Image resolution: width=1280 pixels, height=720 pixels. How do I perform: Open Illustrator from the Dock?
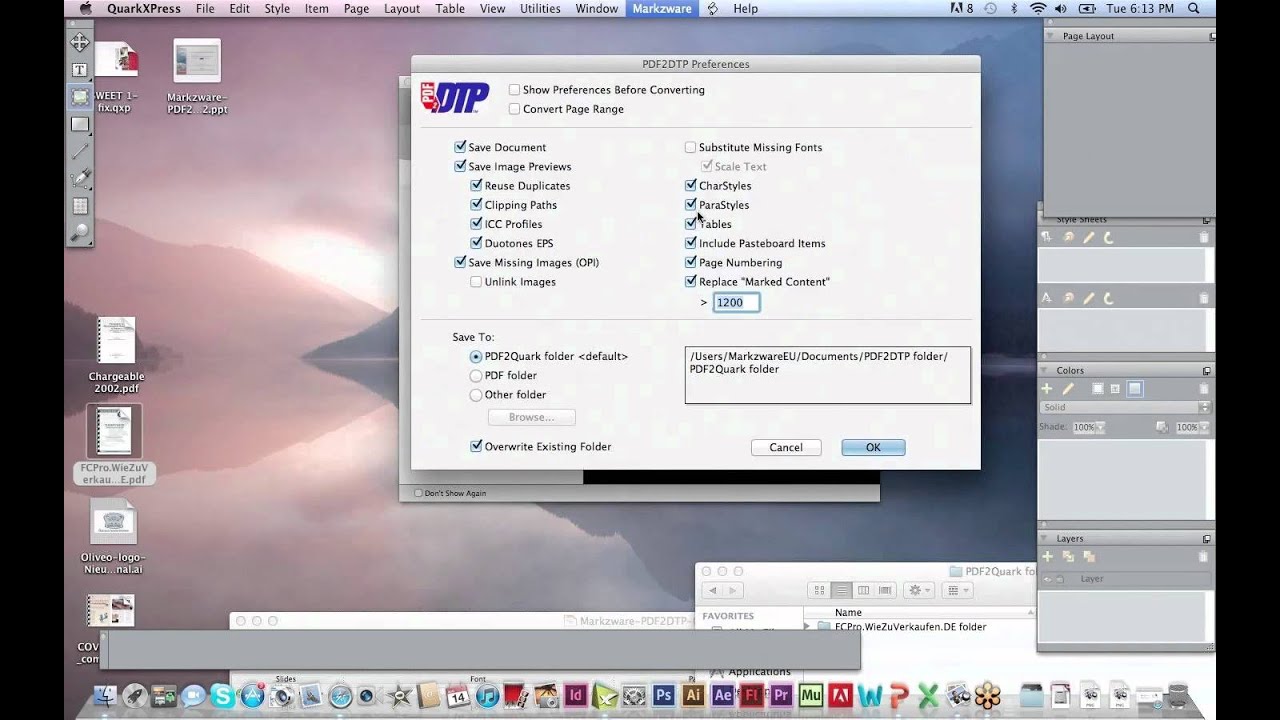(x=693, y=695)
